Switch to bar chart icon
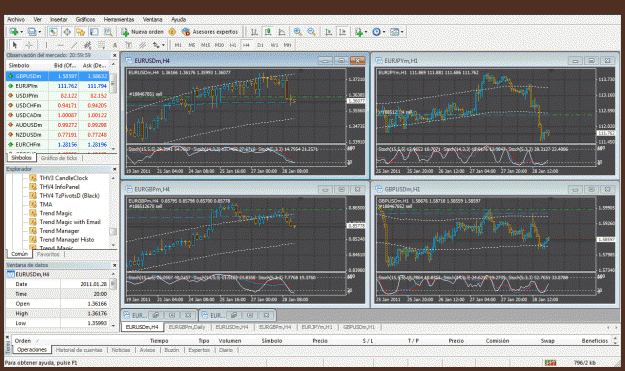Screen dimensions: 625x371 point(254,32)
